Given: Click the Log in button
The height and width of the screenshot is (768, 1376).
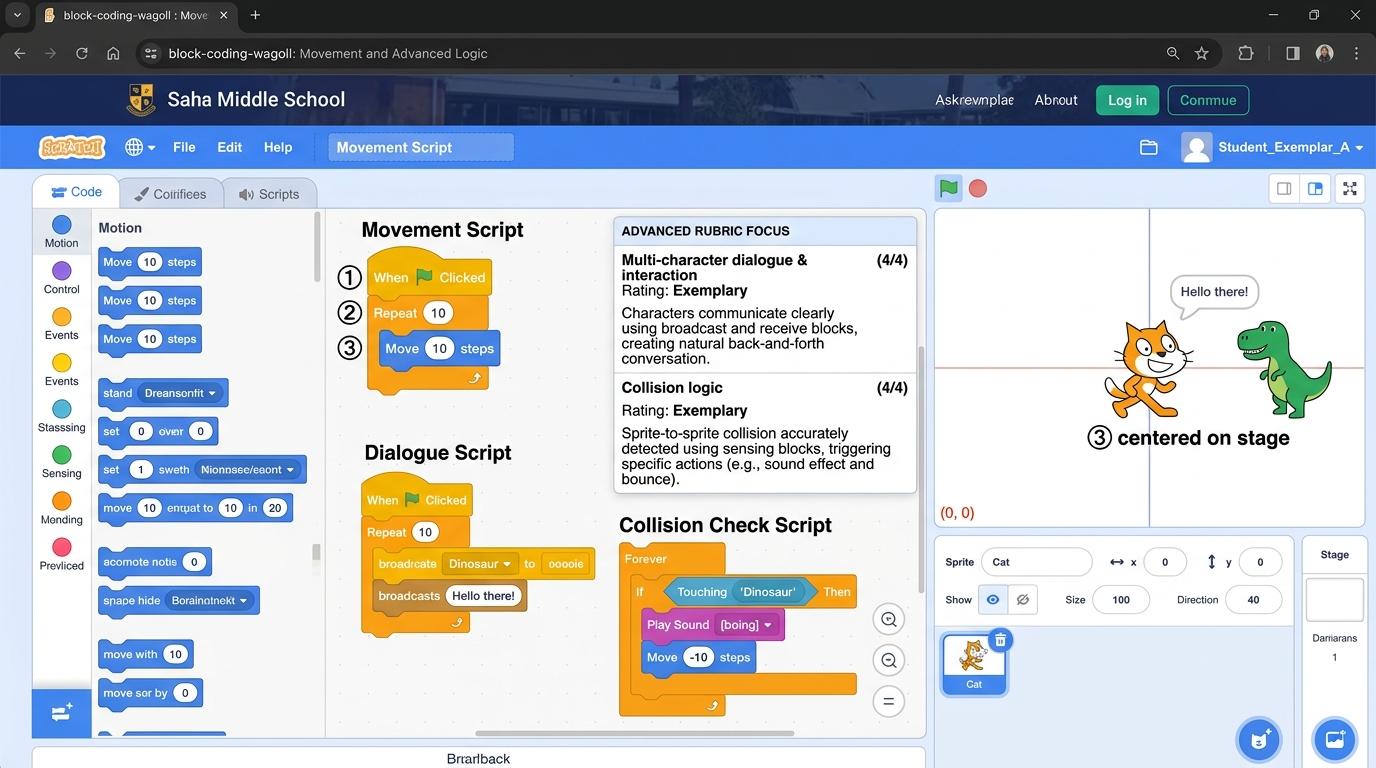Looking at the screenshot, I should pos(1127,100).
